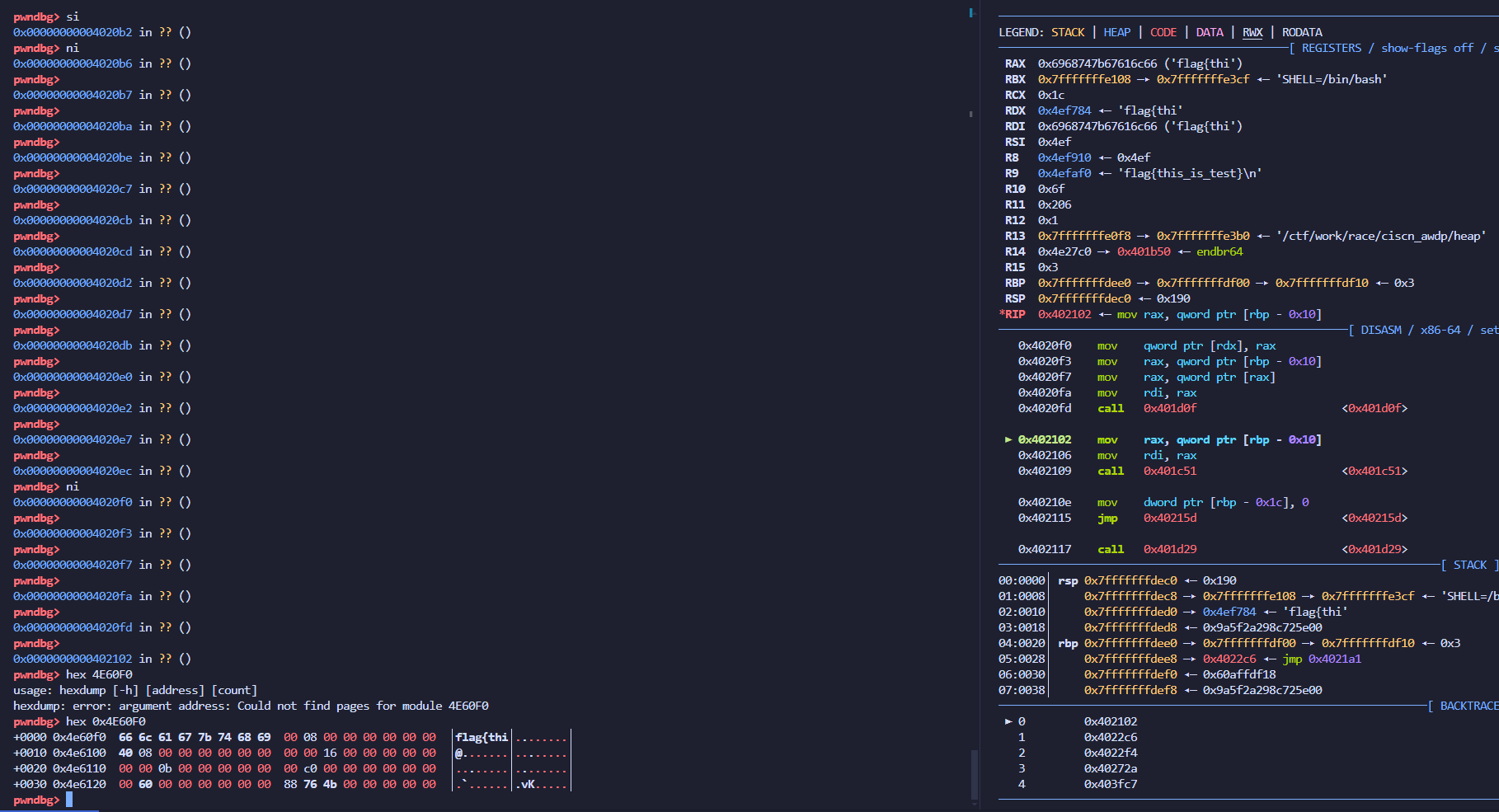
Task: Click backtrace frame address 0x4022f4
Action: (x=1111, y=753)
